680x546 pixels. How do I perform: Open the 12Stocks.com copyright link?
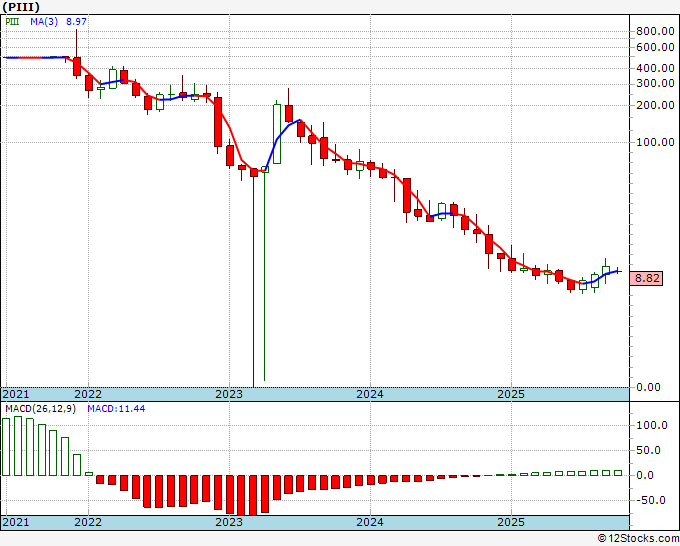pyautogui.click(x=638, y=539)
